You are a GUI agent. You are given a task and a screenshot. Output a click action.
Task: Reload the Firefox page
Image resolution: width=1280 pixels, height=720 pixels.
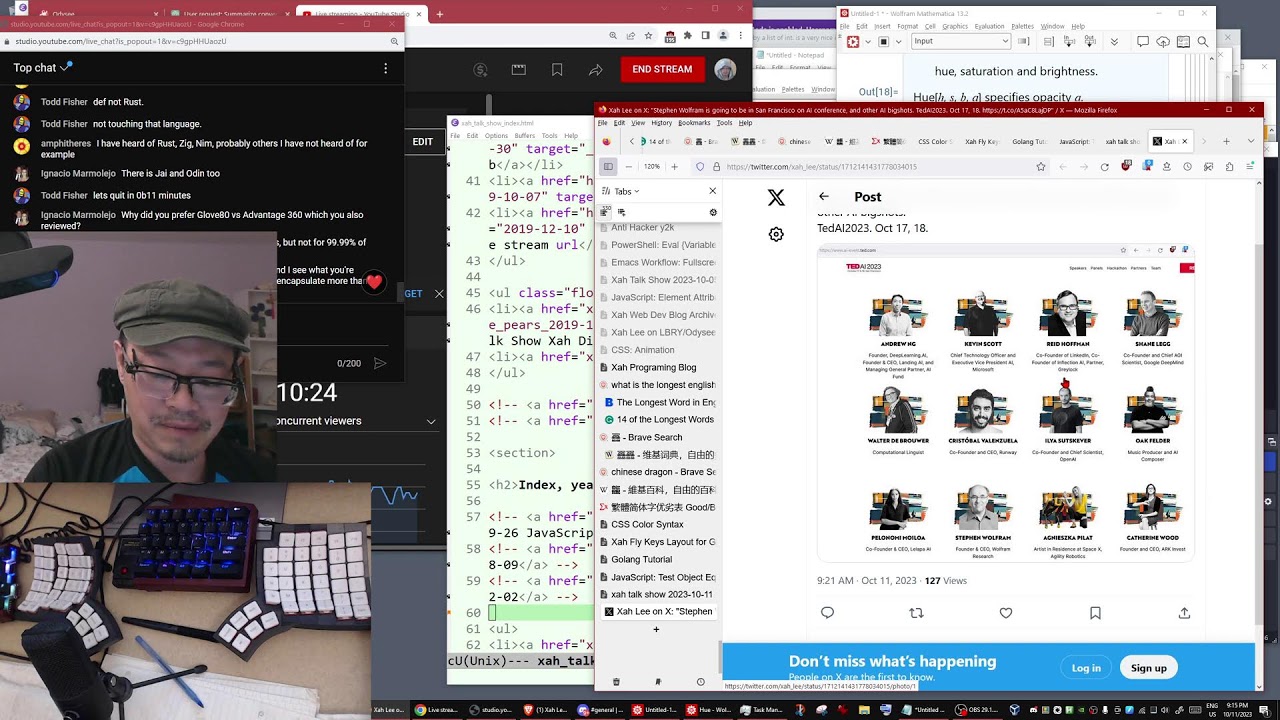(x=1105, y=167)
